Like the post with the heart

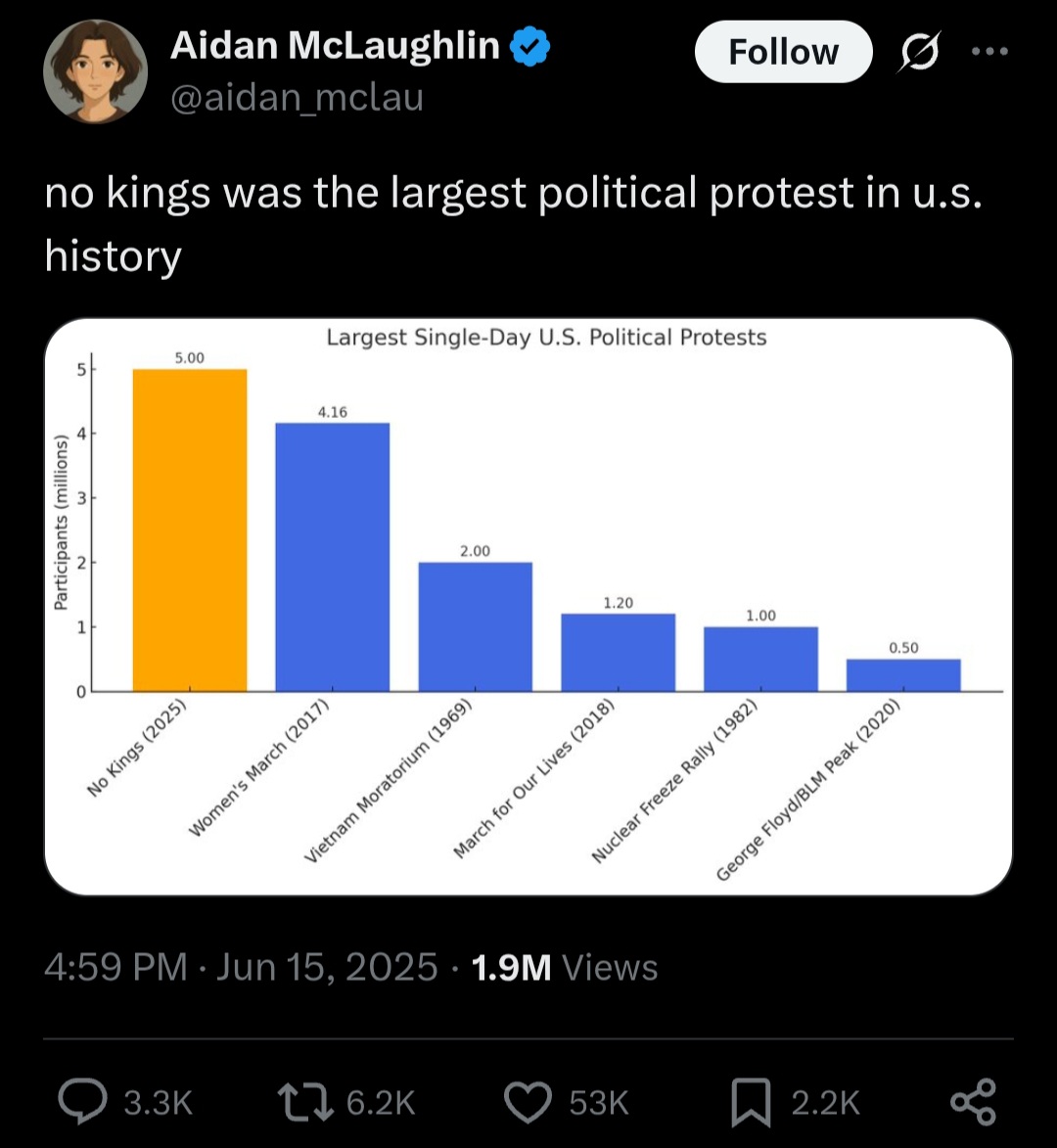click(528, 1102)
